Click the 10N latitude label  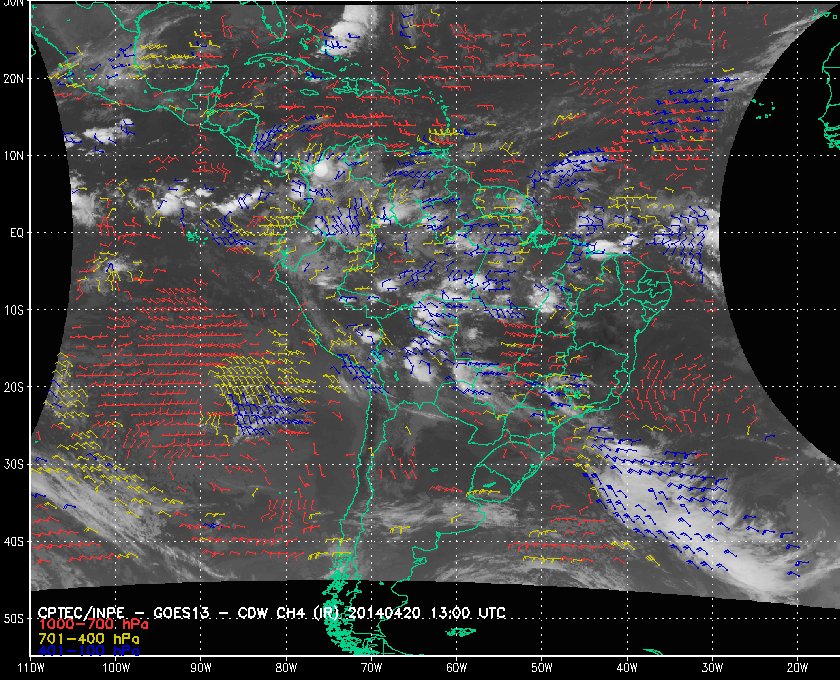coord(14,156)
